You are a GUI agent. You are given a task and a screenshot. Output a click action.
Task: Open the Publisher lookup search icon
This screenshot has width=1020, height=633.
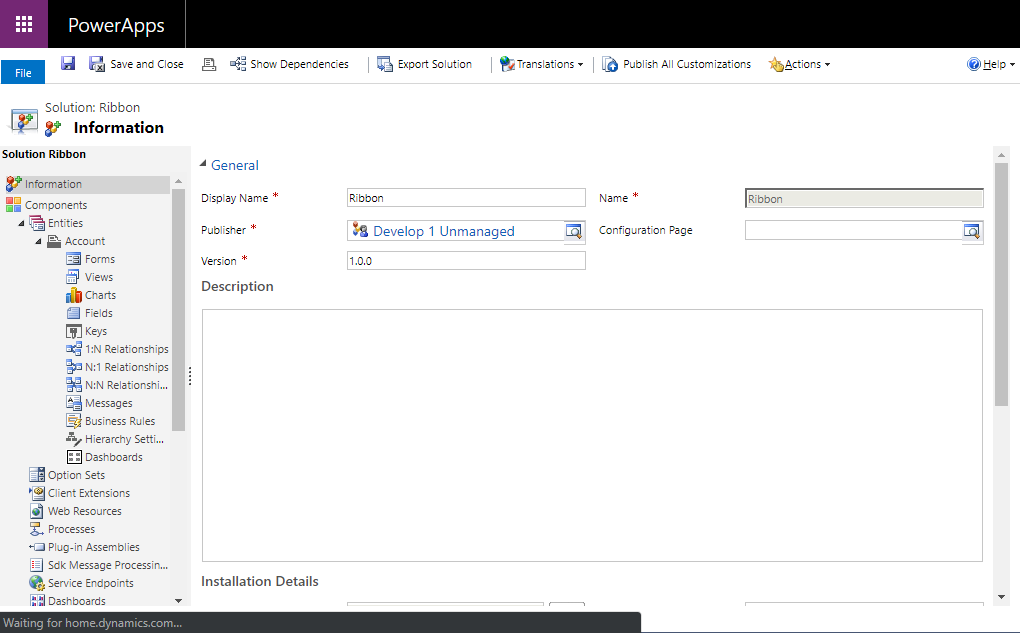click(574, 231)
